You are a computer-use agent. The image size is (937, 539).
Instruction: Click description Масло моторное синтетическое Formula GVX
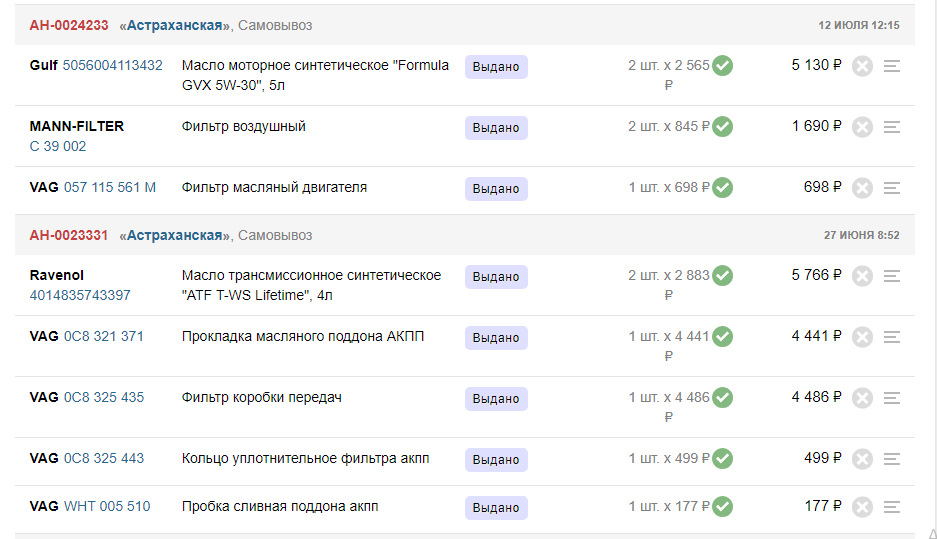point(315,75)
